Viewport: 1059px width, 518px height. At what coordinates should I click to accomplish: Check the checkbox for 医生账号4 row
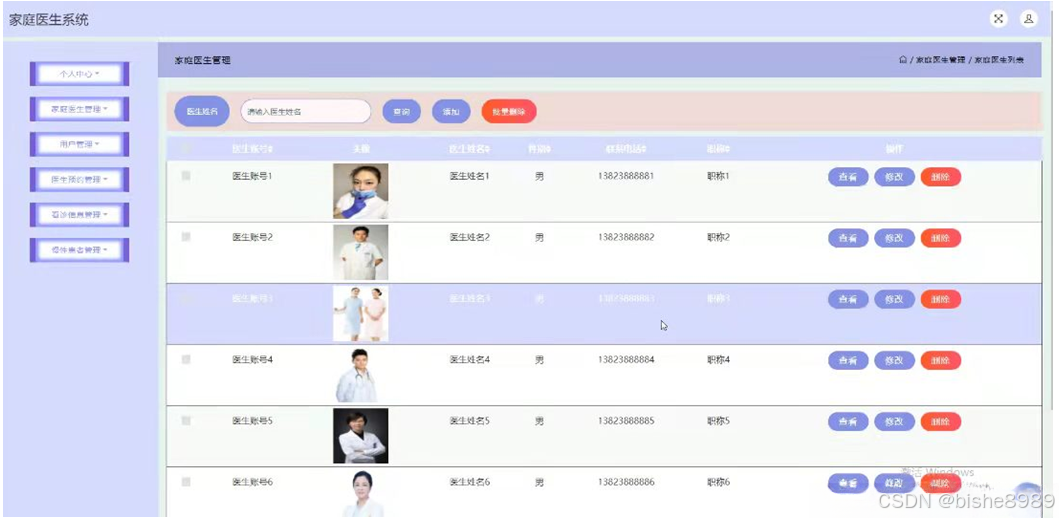186,360
